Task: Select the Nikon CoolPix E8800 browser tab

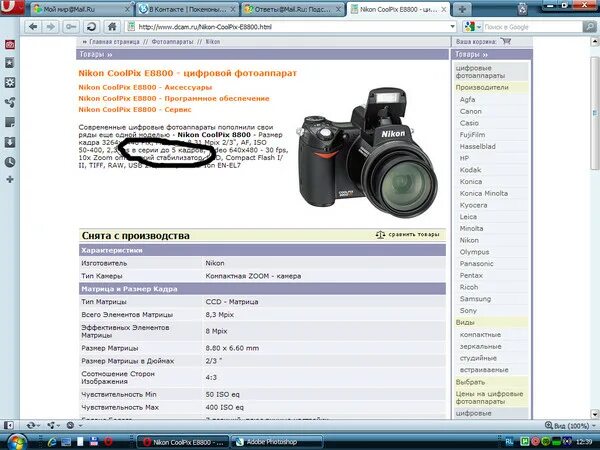Action: point(398,9)
